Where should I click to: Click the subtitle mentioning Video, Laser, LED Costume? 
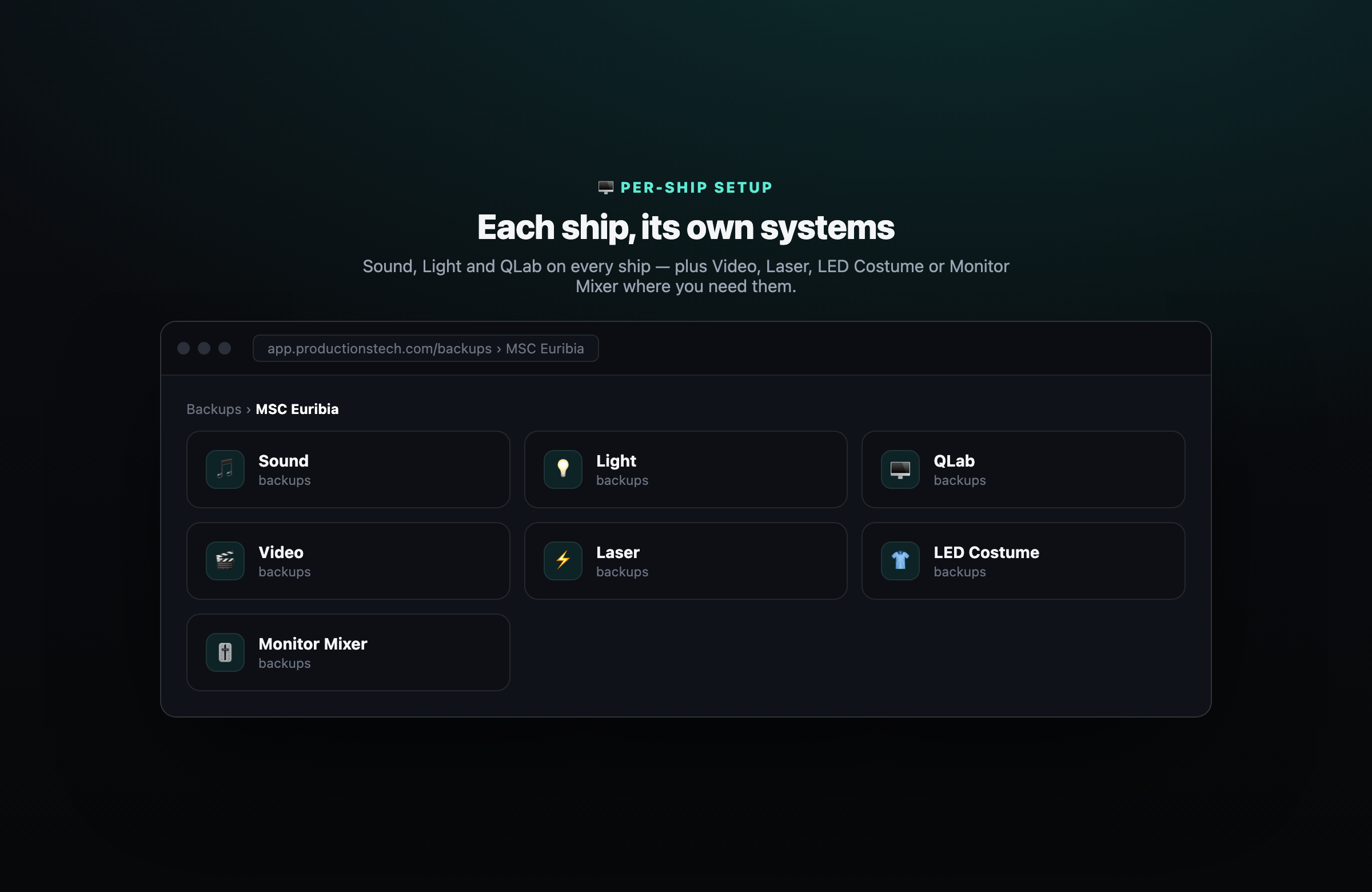pyautogui.click(x=686, y=276)
